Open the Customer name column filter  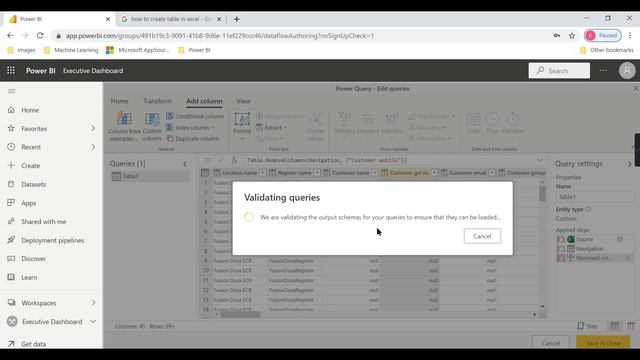pyautogui.click(x=374, y=173)
